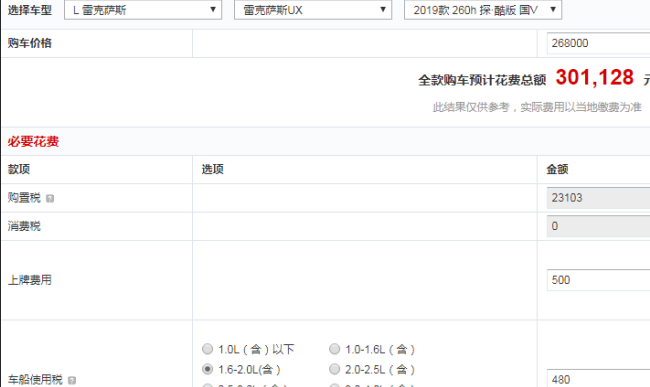Edit the 购车价格 field showing 268000

[598, 43]
